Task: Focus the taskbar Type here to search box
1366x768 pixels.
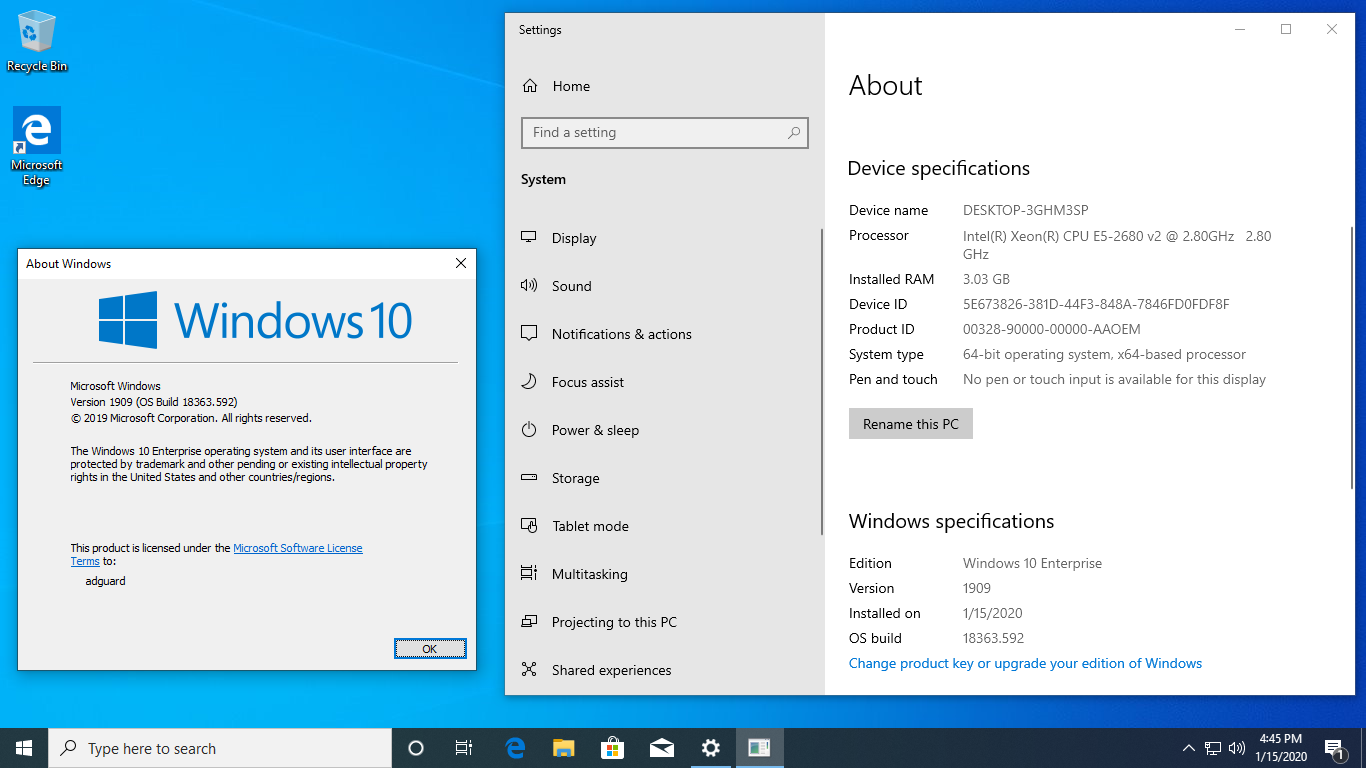Action: 220,748
